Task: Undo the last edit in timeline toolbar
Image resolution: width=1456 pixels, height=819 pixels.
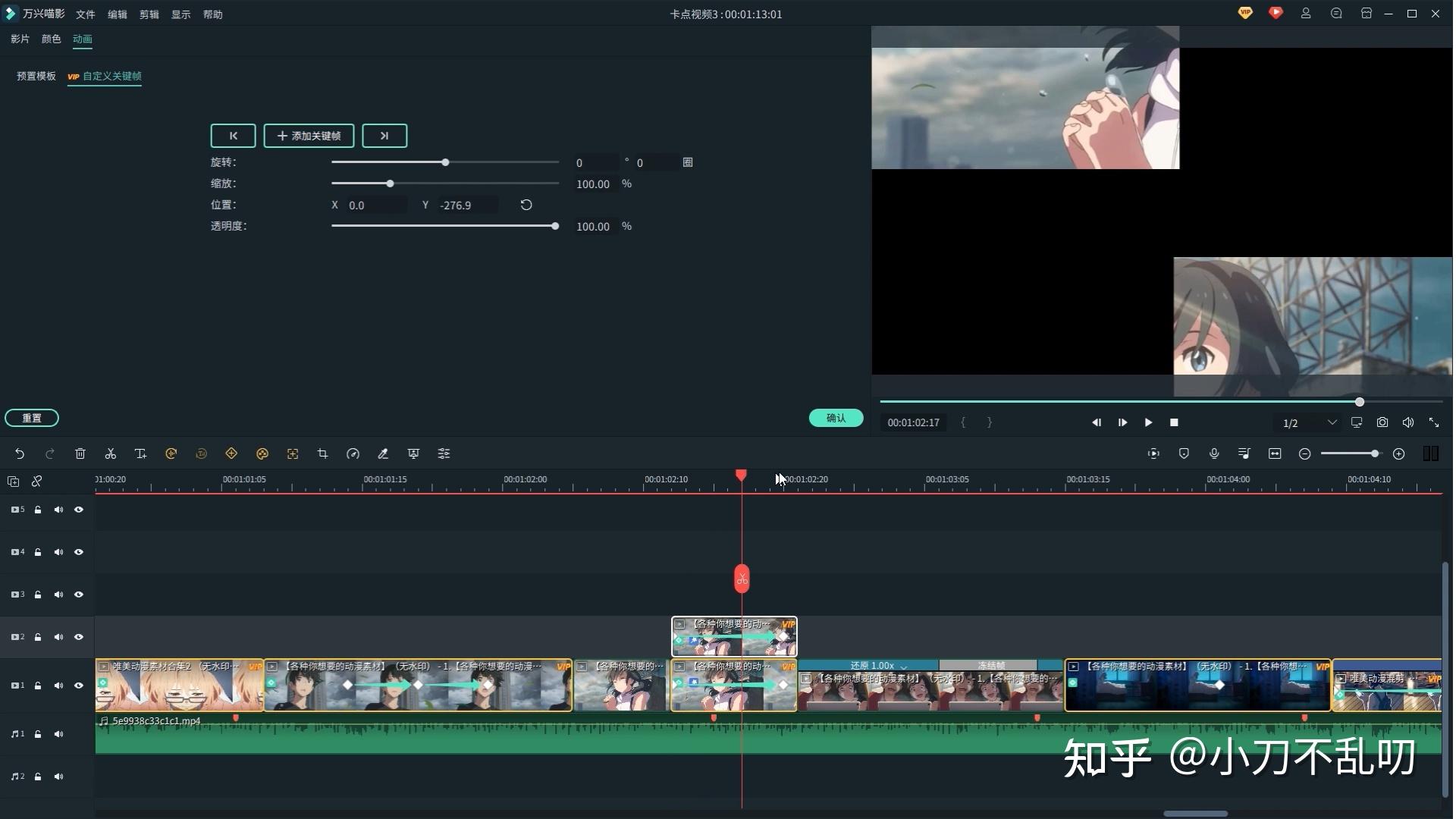Action: (20, 453)
